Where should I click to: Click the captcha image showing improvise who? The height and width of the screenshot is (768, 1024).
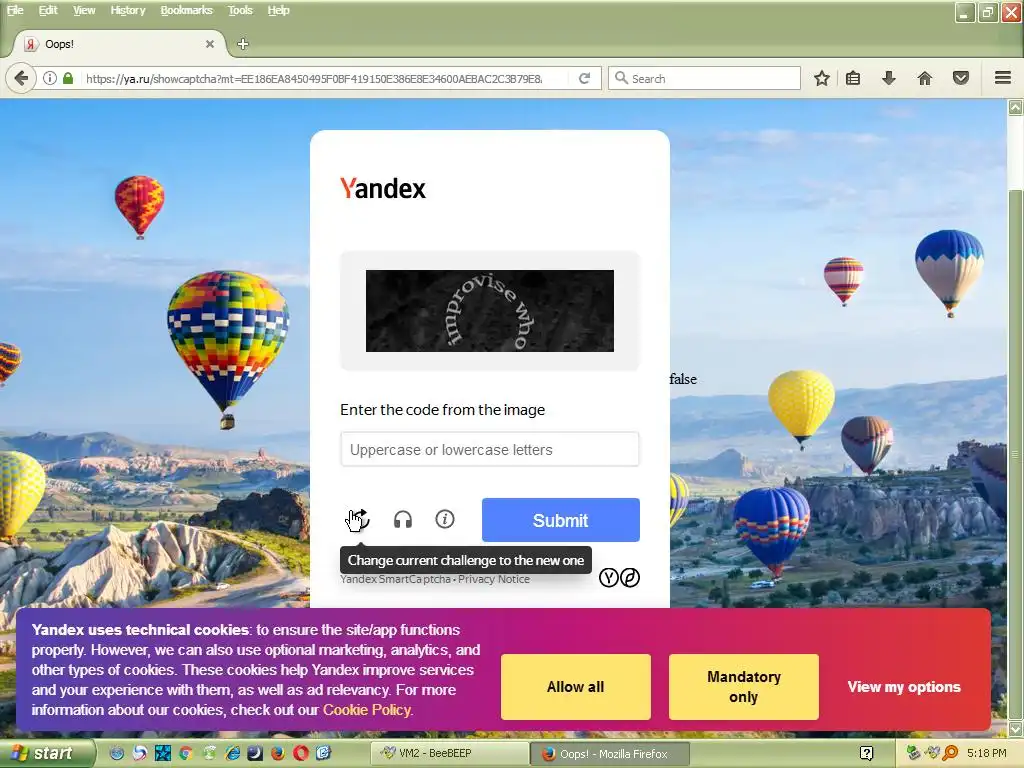pyautogui.click(x=489, y=311)
